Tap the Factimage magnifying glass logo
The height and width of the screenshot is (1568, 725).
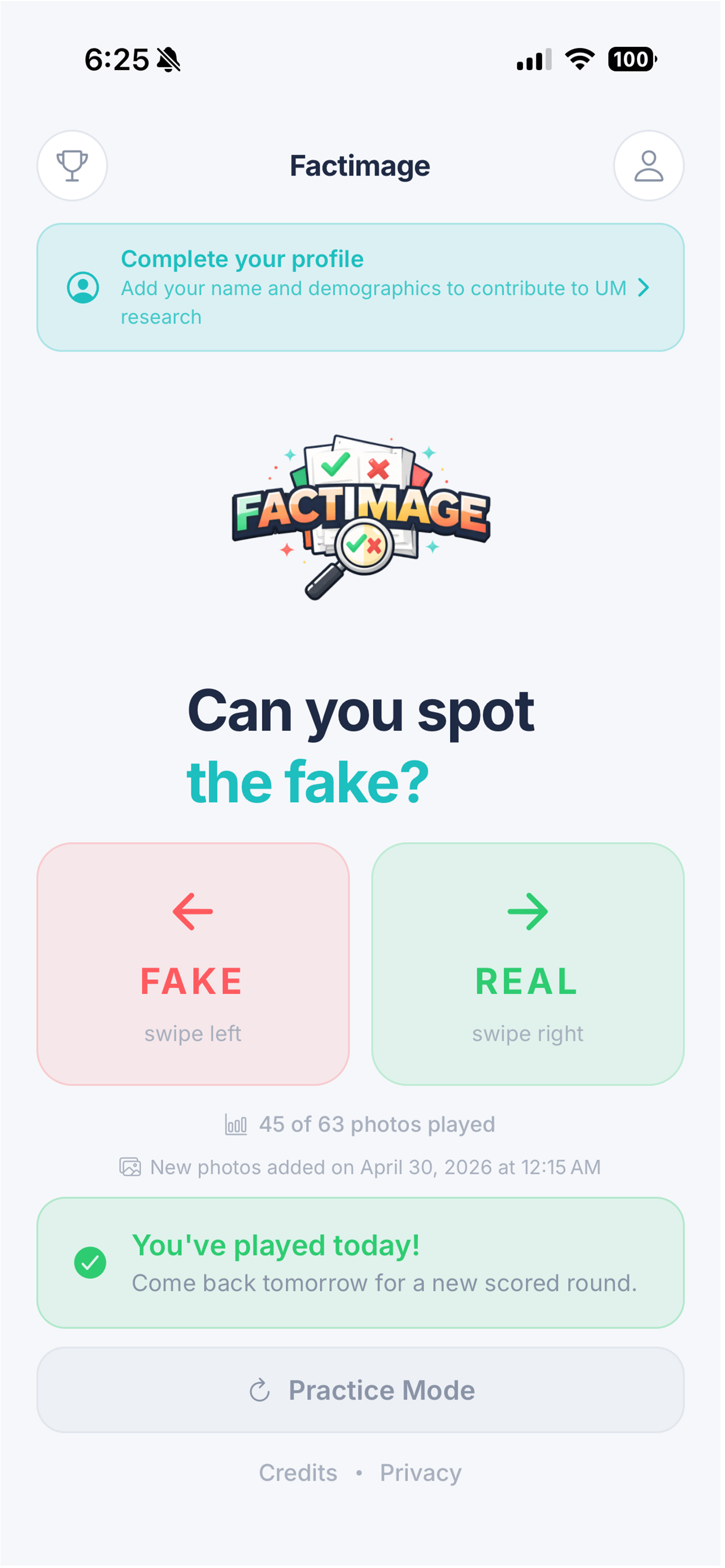(361, 518)
